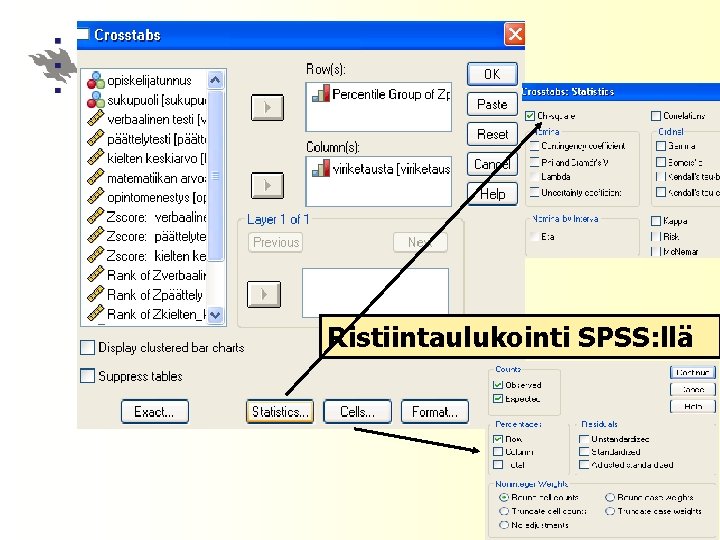Select Truncate case weights radio

click(610, 511)
